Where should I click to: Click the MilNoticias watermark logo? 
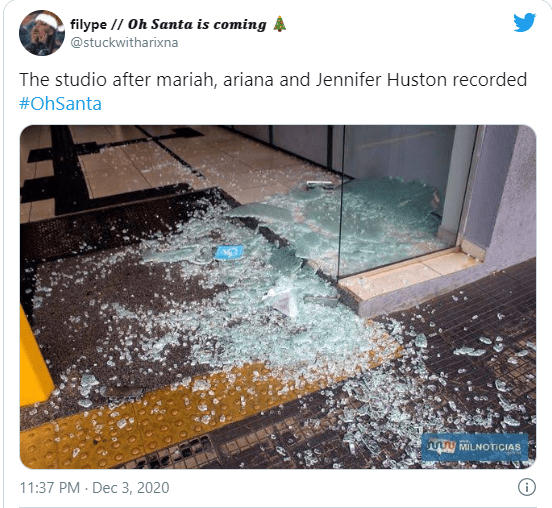[475, 447]
